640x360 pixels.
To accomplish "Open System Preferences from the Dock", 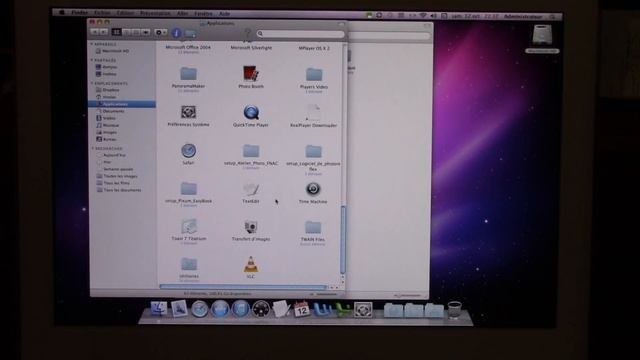I will pyautogui.click(x=363, y=309).
